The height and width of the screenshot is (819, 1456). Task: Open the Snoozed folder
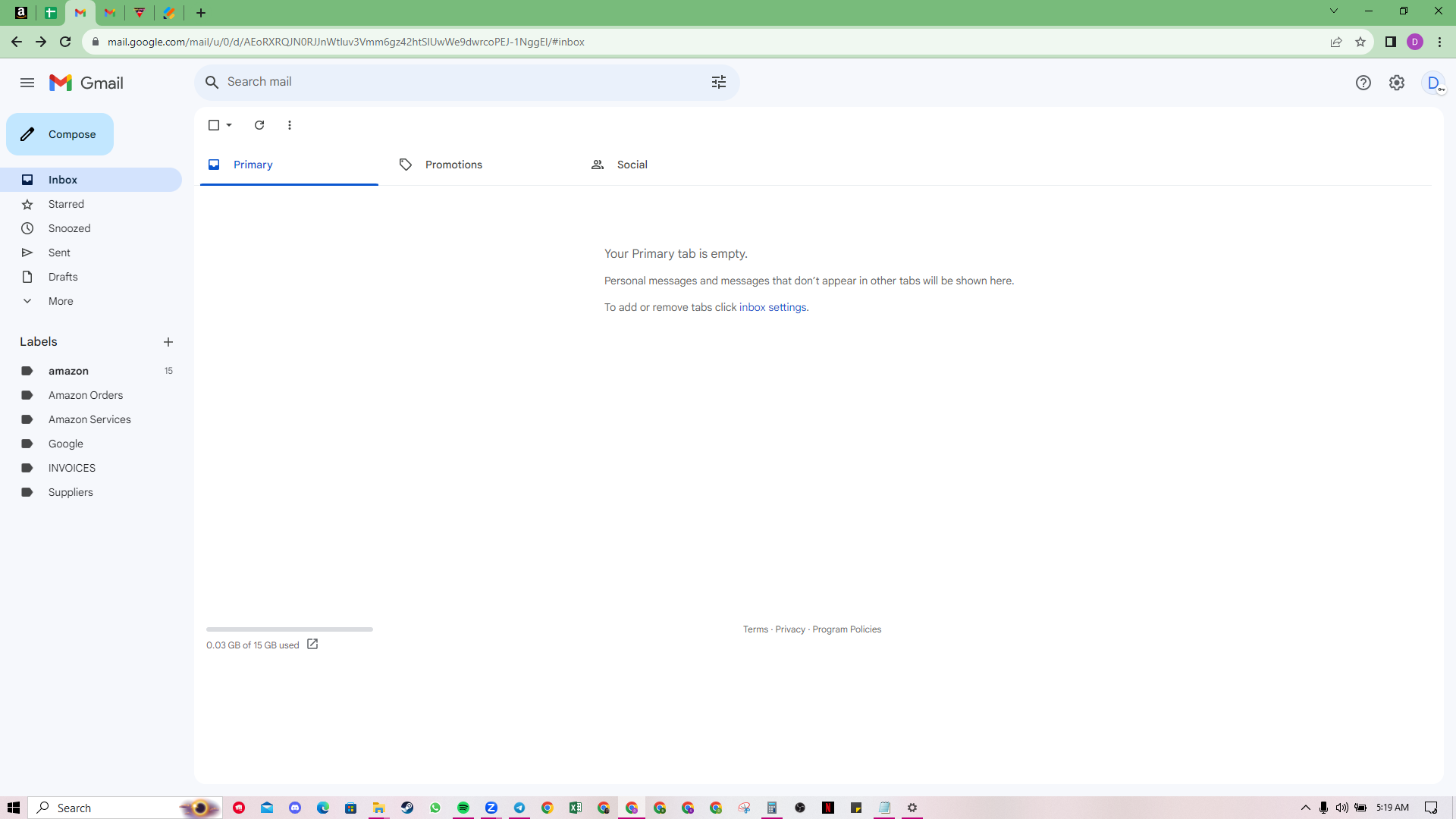pyautogui.click(x=91, y=228)
